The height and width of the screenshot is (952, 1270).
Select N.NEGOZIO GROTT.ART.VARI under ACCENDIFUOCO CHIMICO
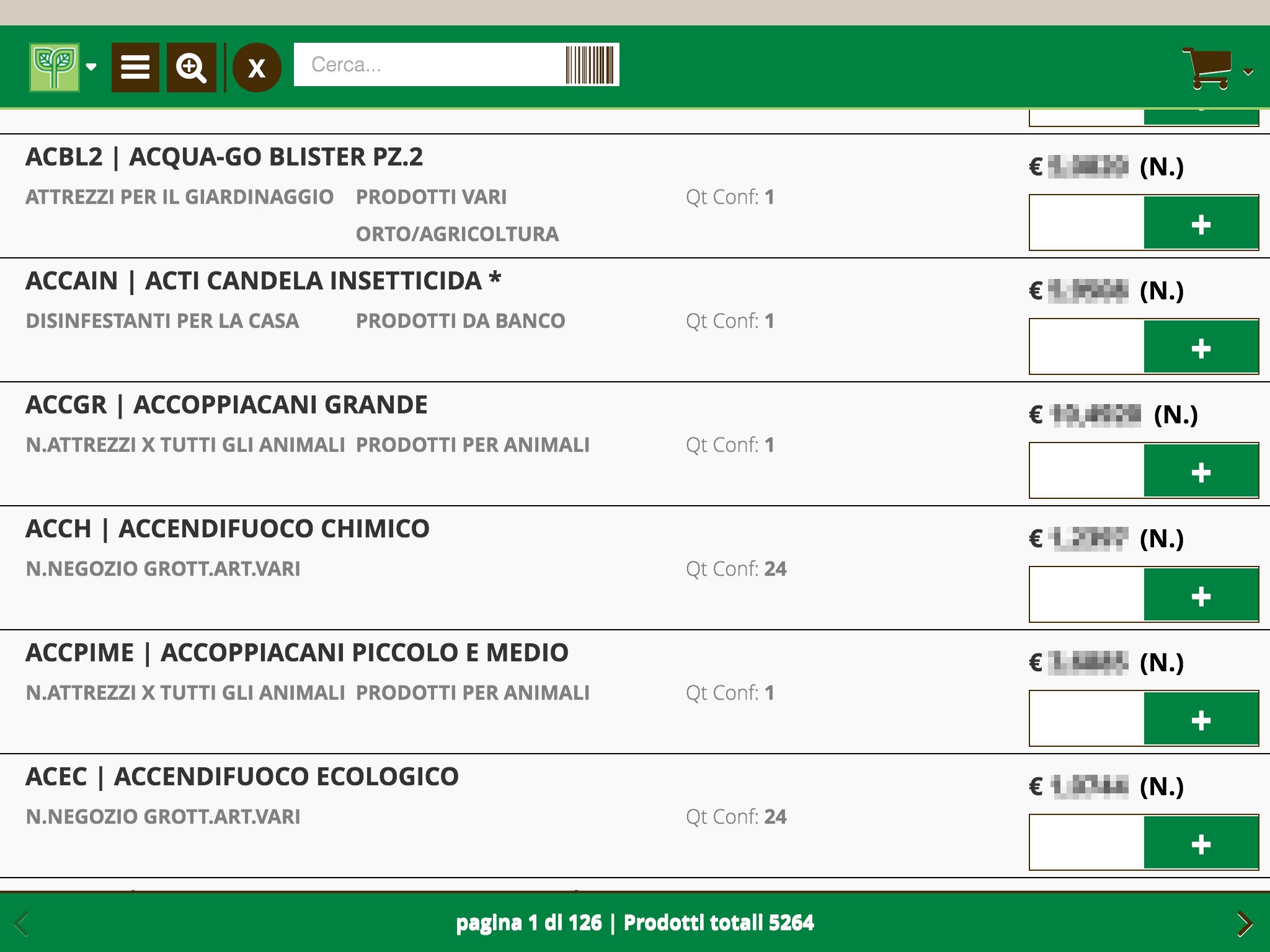[163, 569]
